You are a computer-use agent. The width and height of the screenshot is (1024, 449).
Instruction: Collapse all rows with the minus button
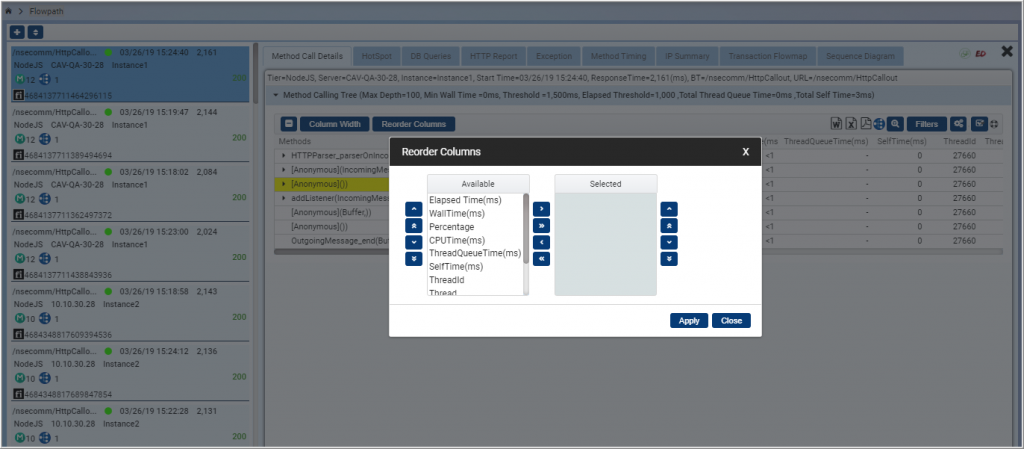pos(289,124)
